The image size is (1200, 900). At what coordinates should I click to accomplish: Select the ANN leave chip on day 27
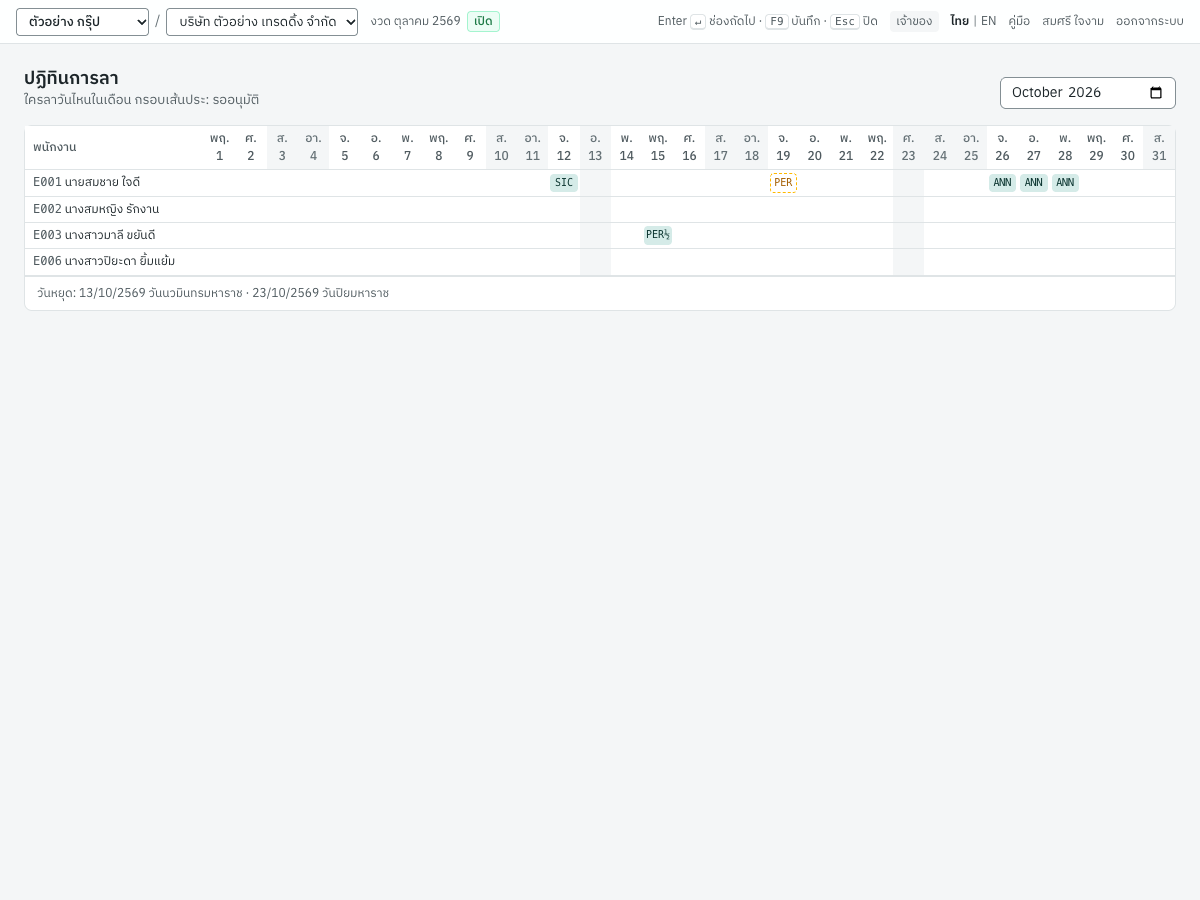point(1034,183)
